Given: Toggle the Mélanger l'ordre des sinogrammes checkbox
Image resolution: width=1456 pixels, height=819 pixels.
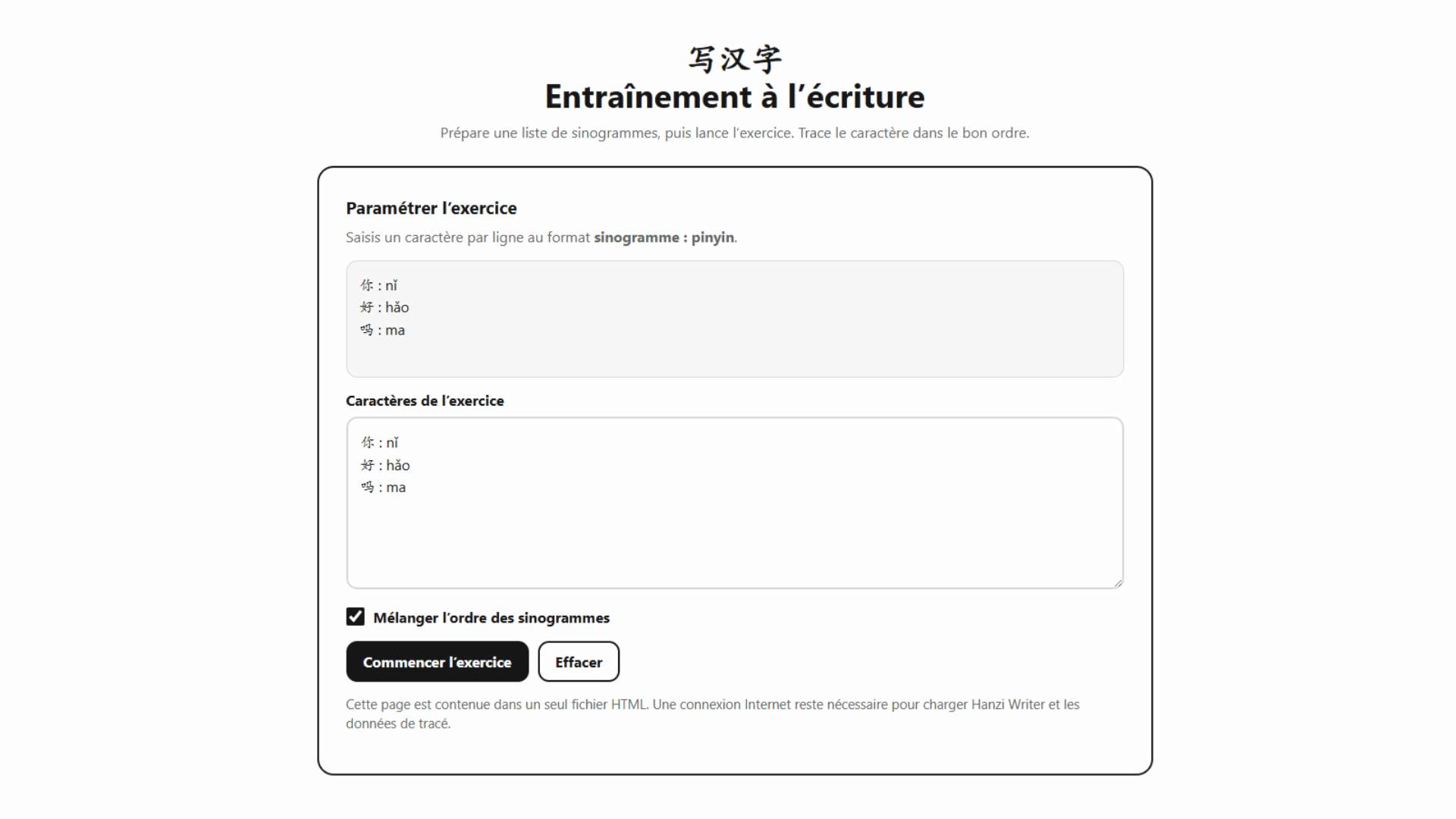Looking at the screenshot, I should click(x=355, y=617).
